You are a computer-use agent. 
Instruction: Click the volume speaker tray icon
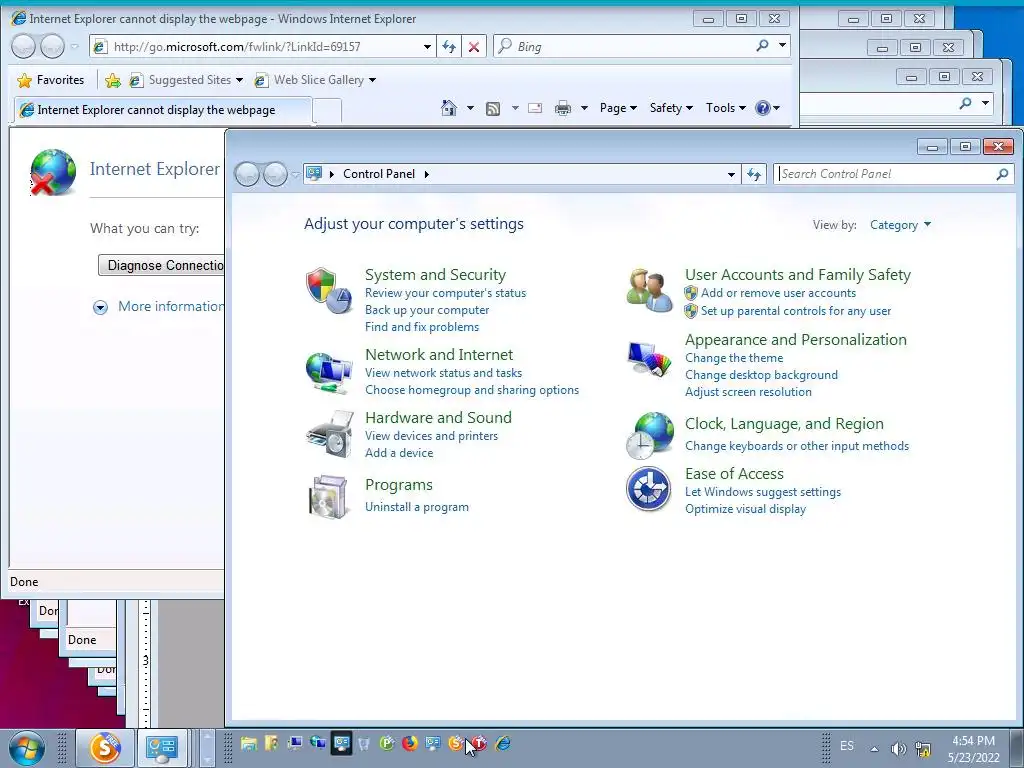point(899,748)
